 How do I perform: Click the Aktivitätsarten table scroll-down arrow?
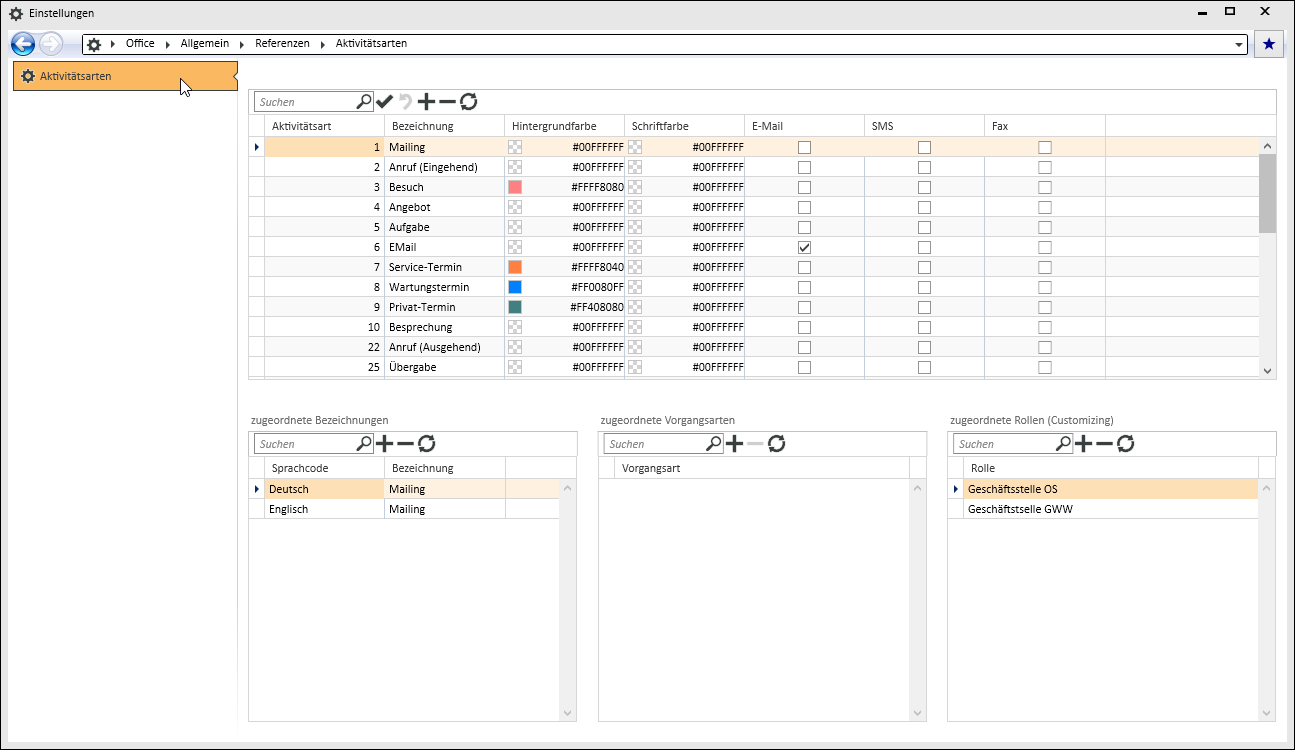tap(1268, 370)
